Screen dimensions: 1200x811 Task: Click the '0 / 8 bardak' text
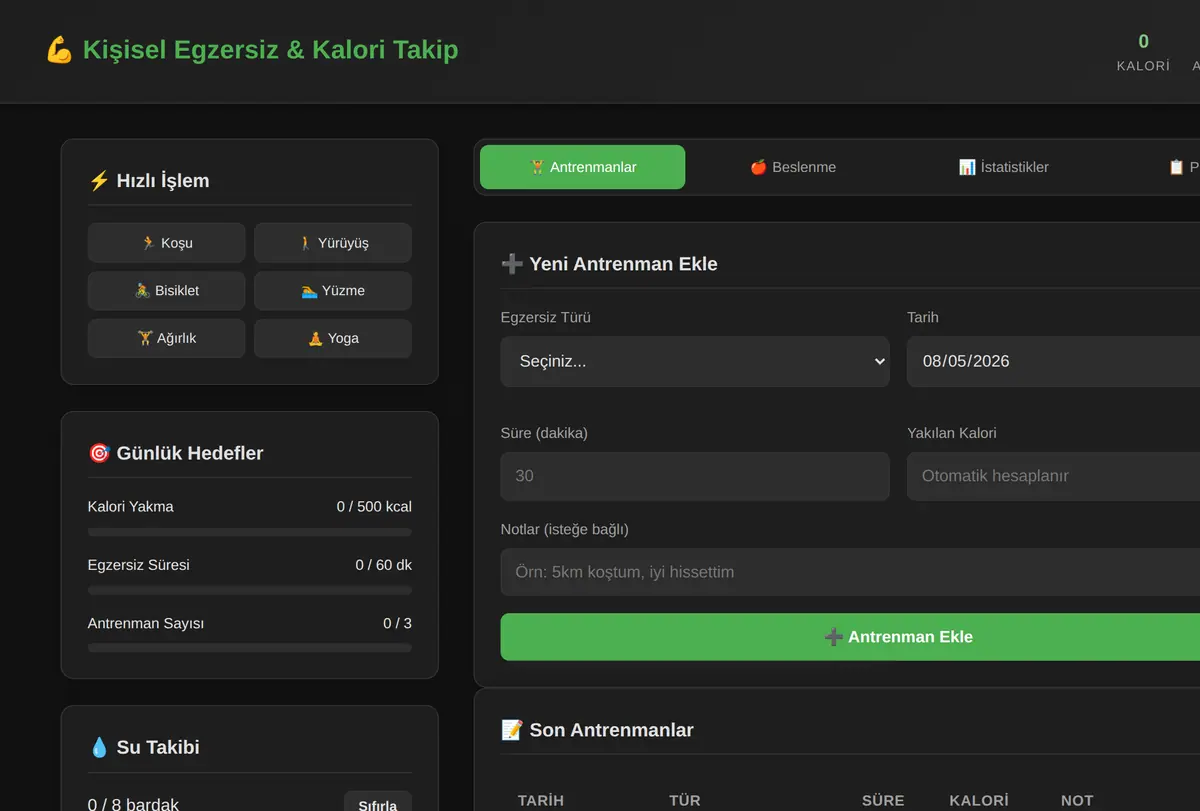click(133, 804)
